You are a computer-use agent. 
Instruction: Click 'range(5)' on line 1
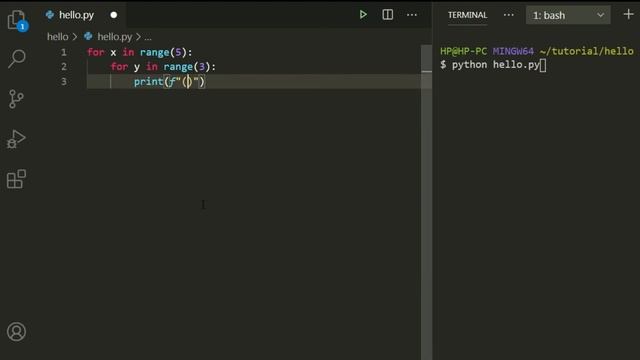coord(163,52)
